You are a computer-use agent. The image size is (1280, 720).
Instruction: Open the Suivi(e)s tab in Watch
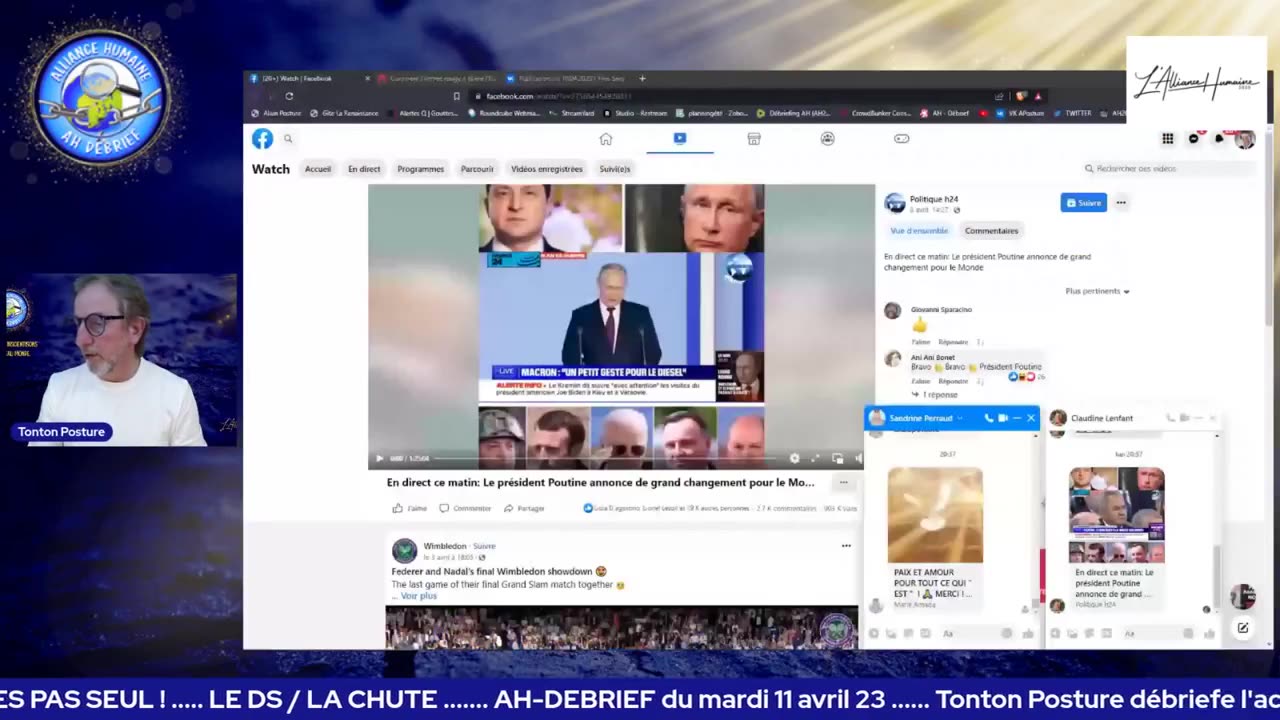click(615, 169)
